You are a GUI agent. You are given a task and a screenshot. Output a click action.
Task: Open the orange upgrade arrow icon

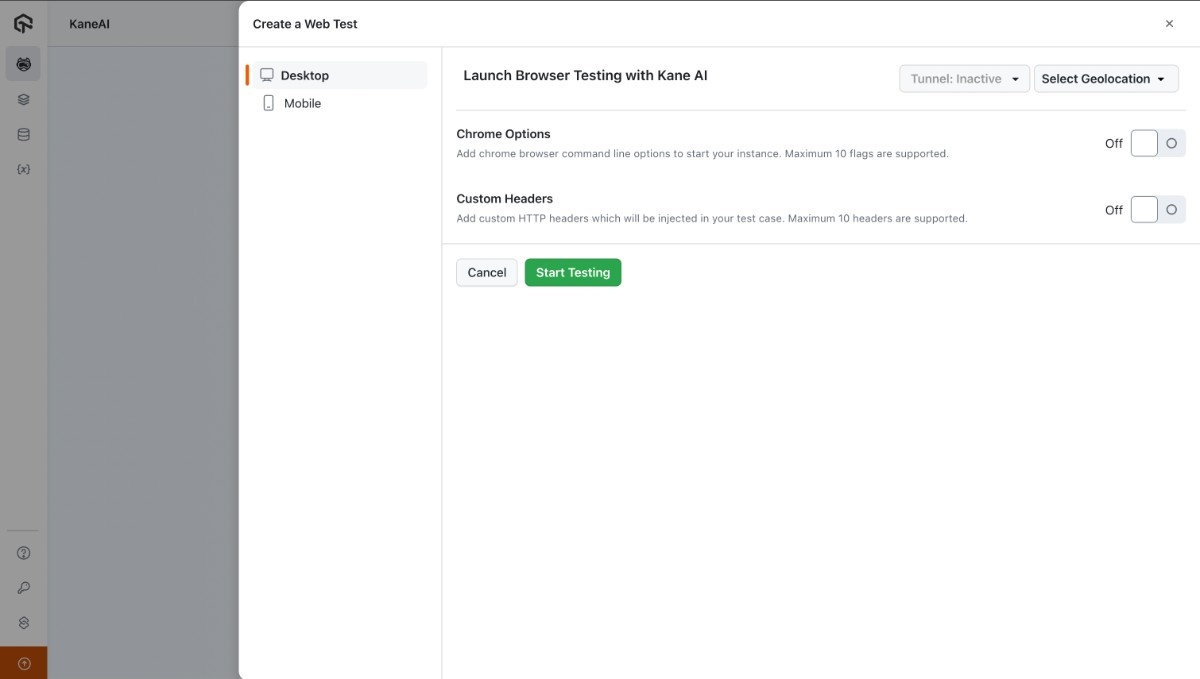(x=22, y=662)
